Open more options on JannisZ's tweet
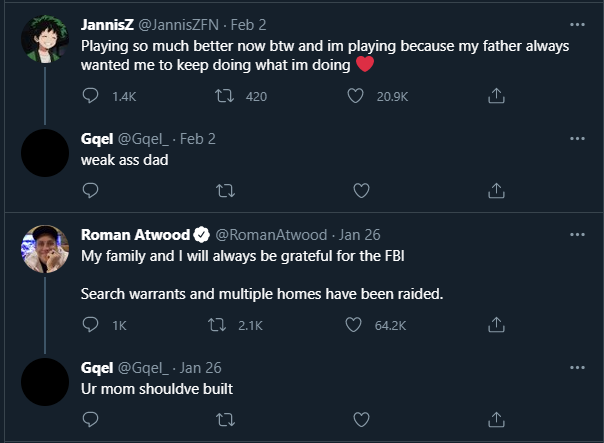This screenshot has height=443, width=604. (x=577, y=25)
